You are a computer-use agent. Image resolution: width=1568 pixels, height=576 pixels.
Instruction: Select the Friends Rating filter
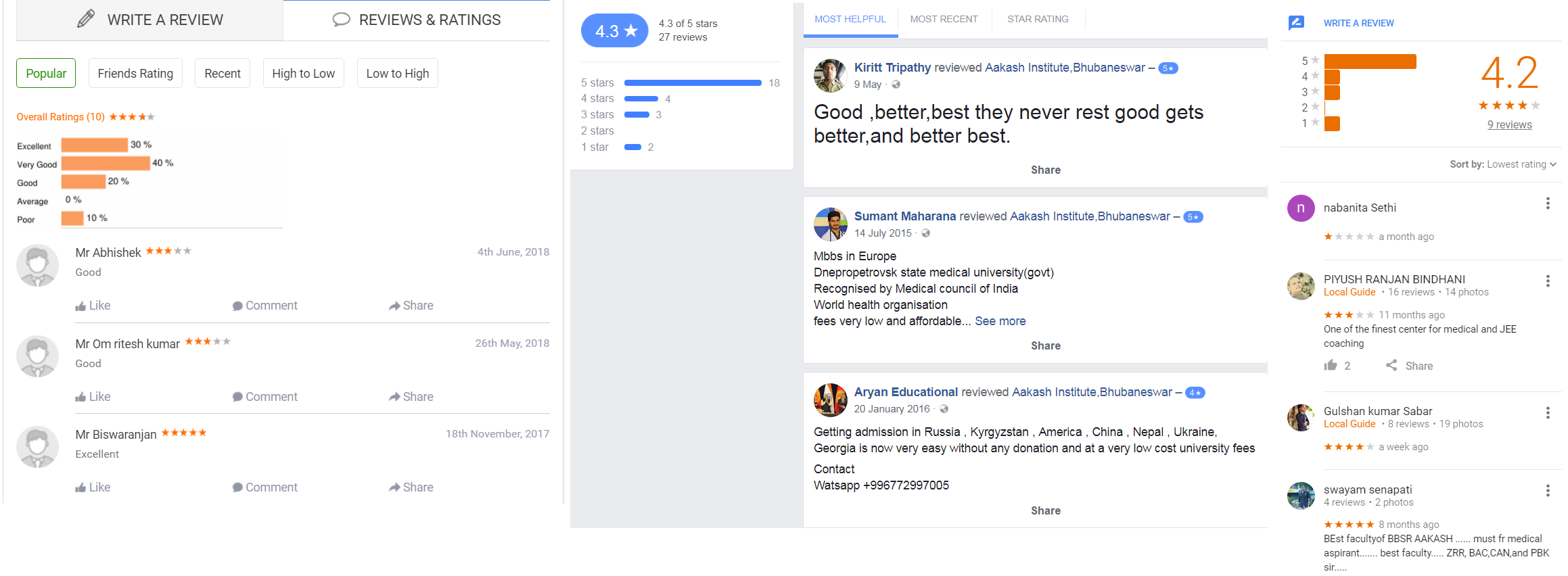click(135, 73)
